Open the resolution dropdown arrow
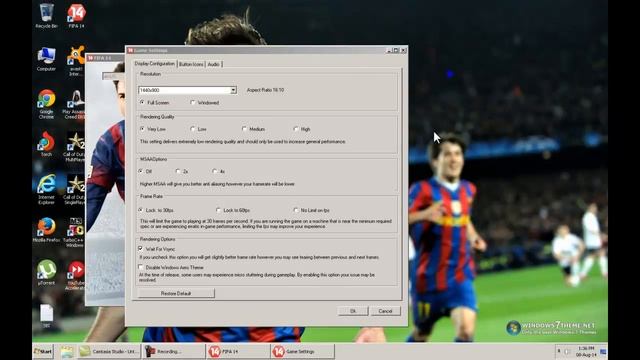The width and height of the screenshot is (640, 360). tap(233, 90)
